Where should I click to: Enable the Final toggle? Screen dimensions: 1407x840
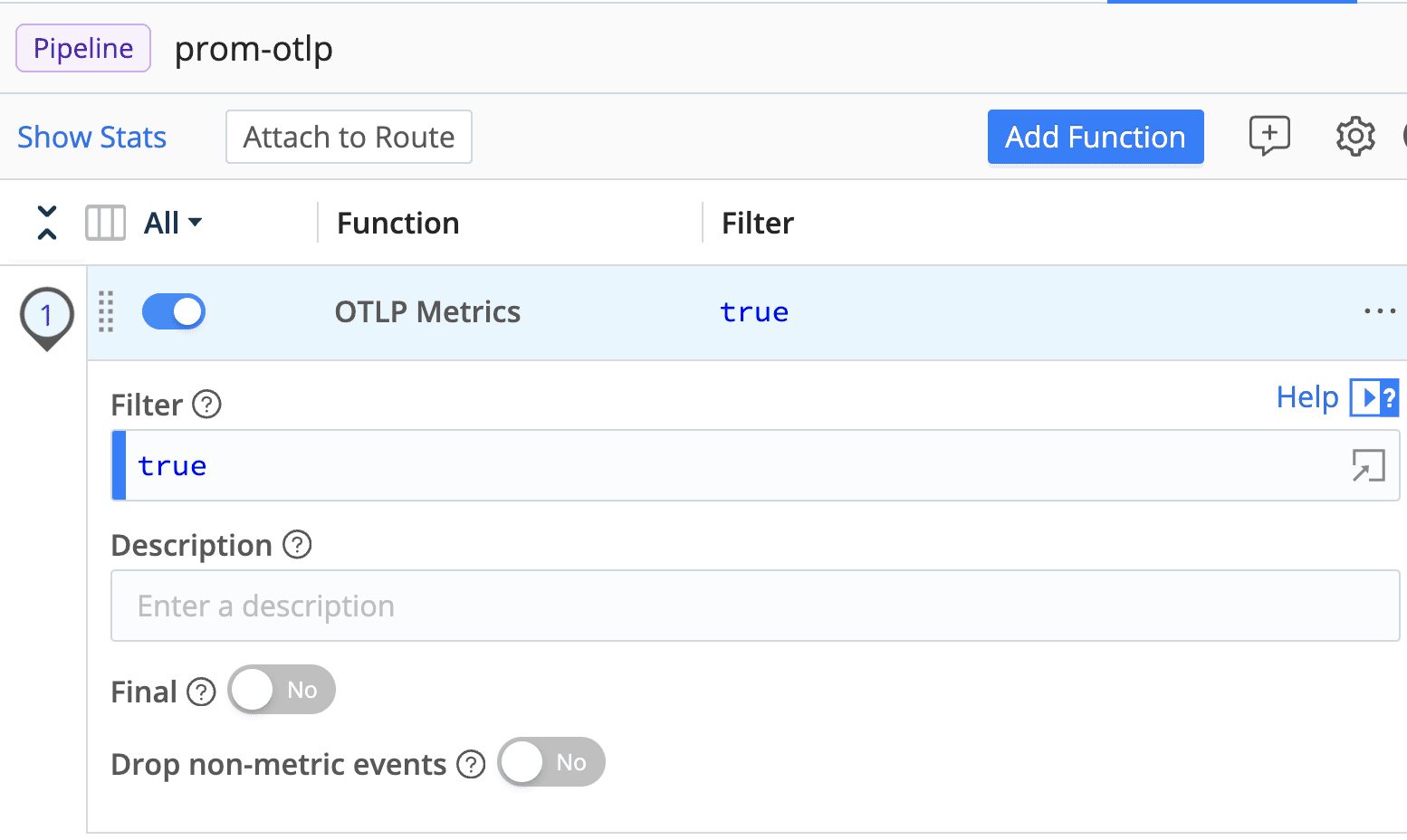[282, 691]
